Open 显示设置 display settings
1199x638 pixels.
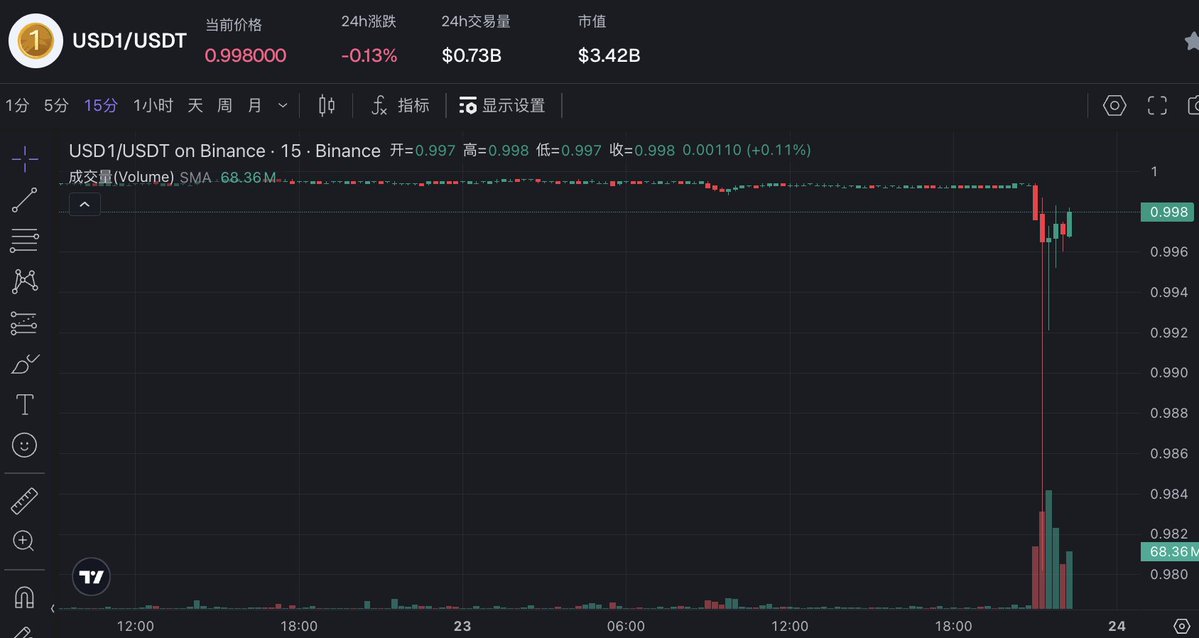point(502,106)
